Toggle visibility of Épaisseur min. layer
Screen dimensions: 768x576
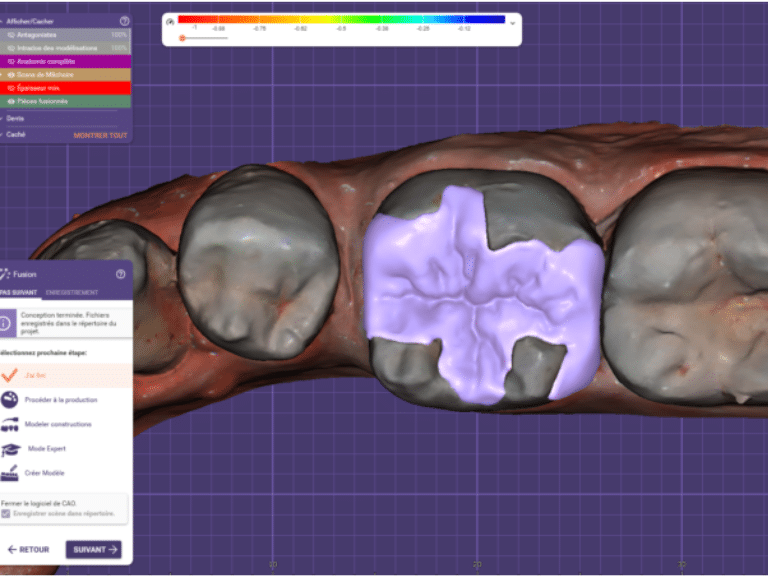[x=11, y=88]
